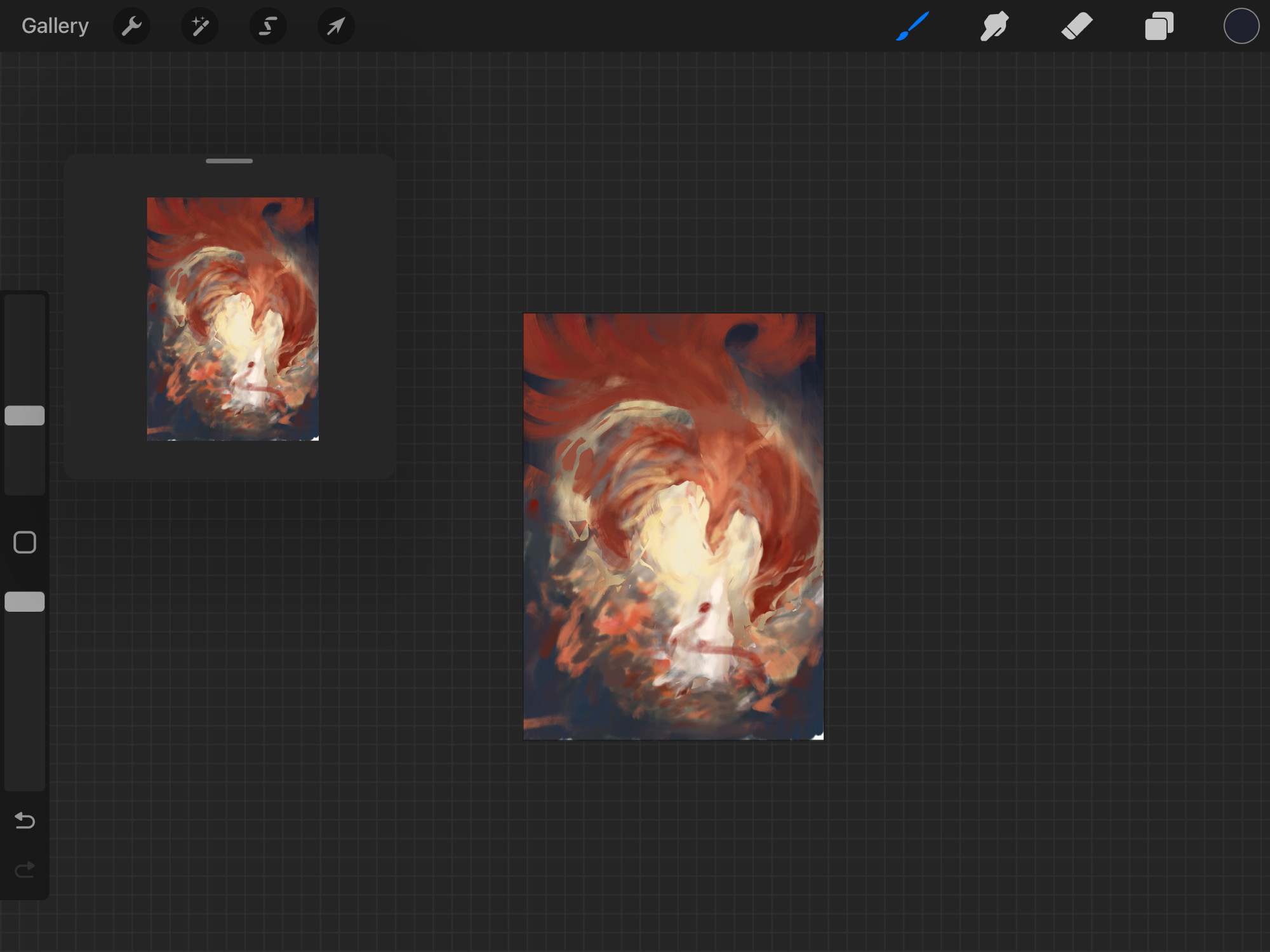This screenshot has width=1270, height=952.
Task: Return to the Gallery
Action: click(55, 26)
